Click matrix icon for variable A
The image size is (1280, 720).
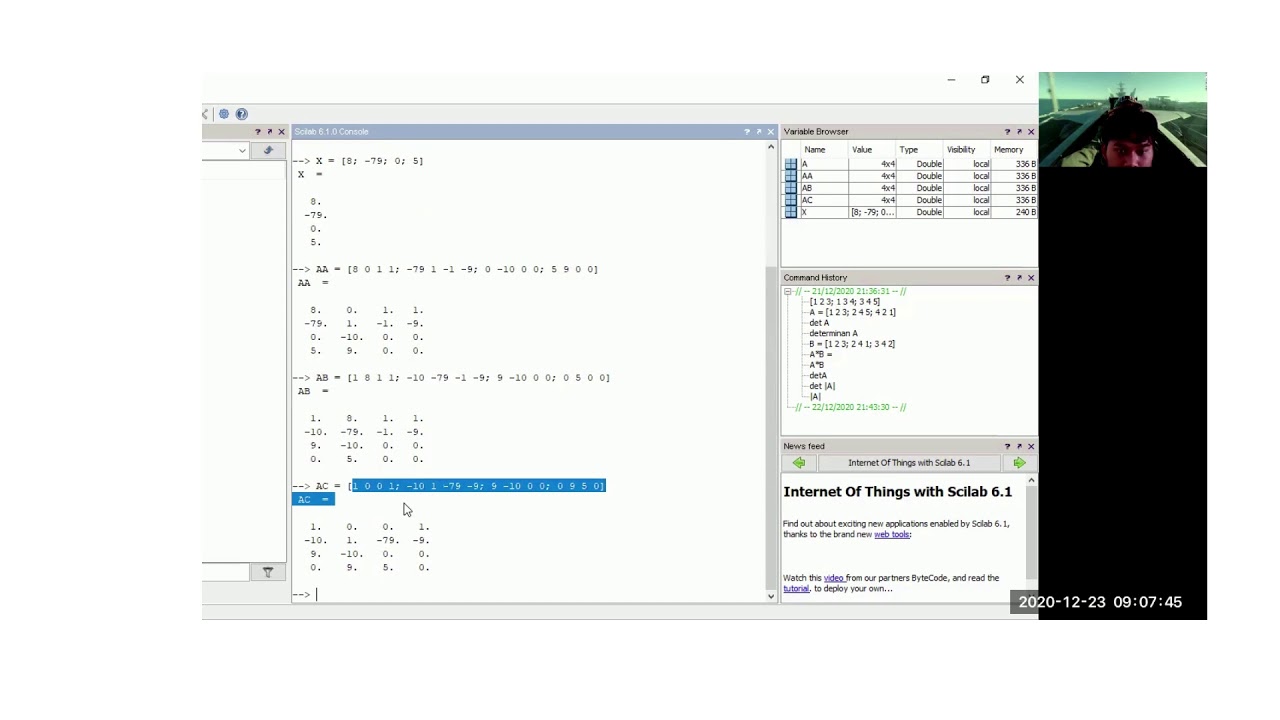(x=791, y=164)
